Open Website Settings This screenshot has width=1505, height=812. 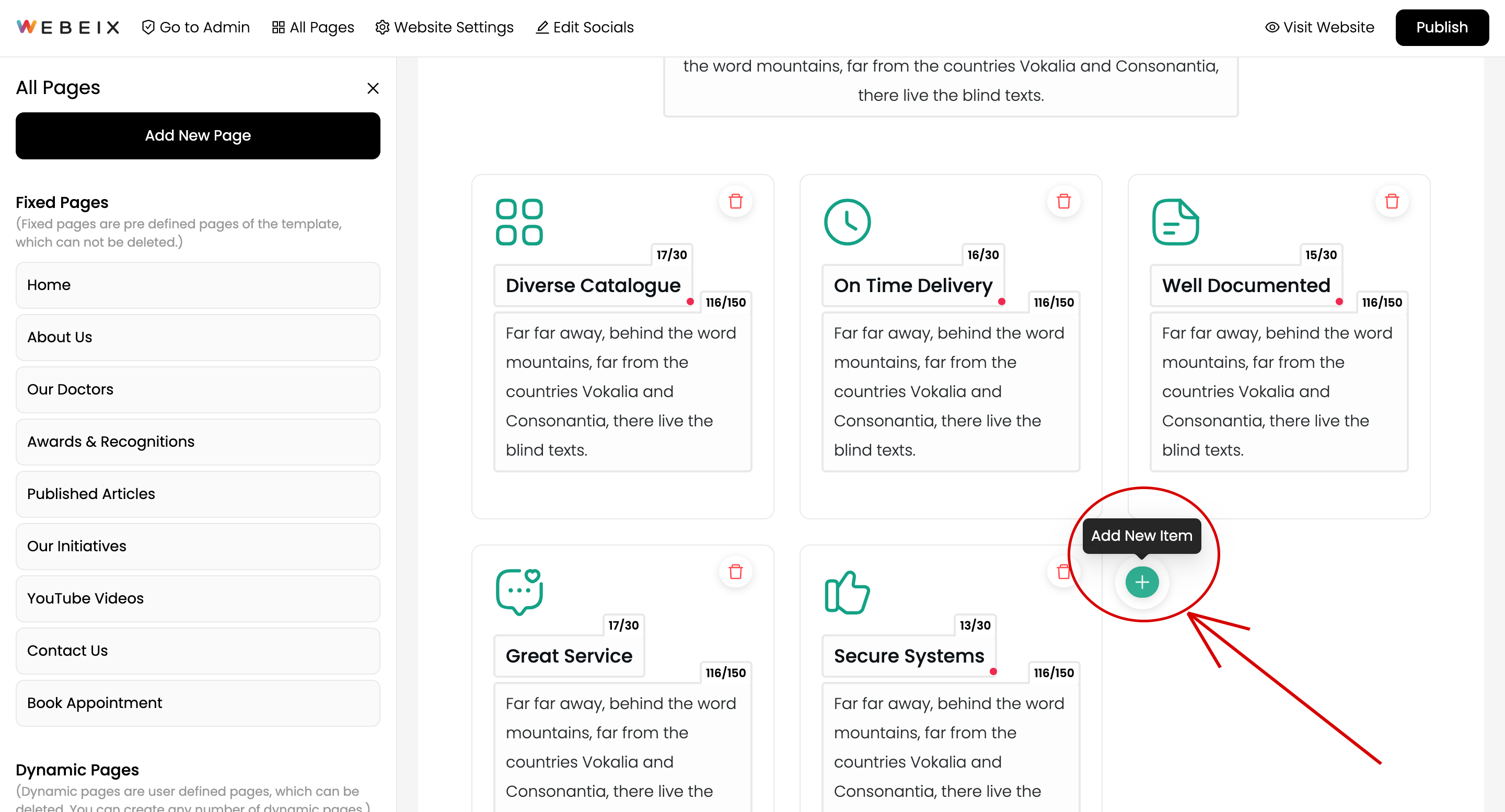pyautogui.click(x=445, y=28)
